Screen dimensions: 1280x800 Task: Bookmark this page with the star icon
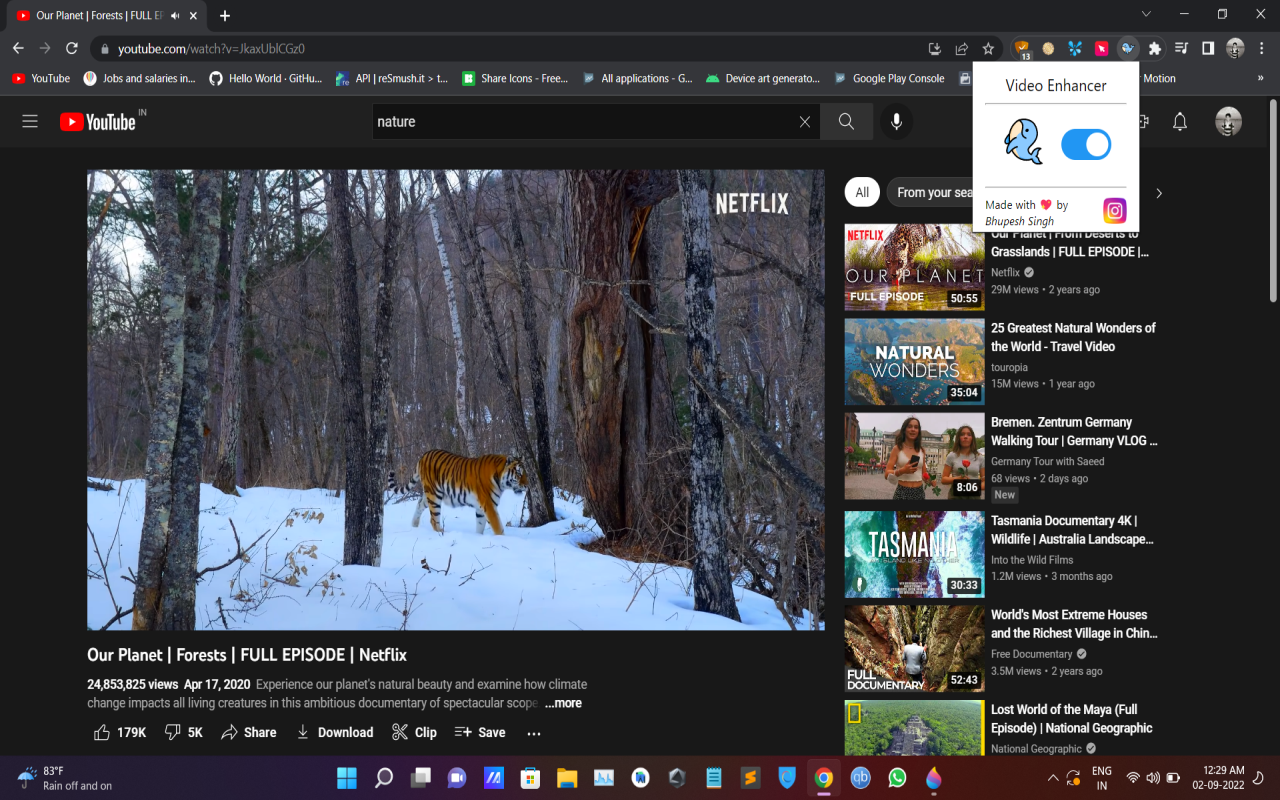pos(988,48)
